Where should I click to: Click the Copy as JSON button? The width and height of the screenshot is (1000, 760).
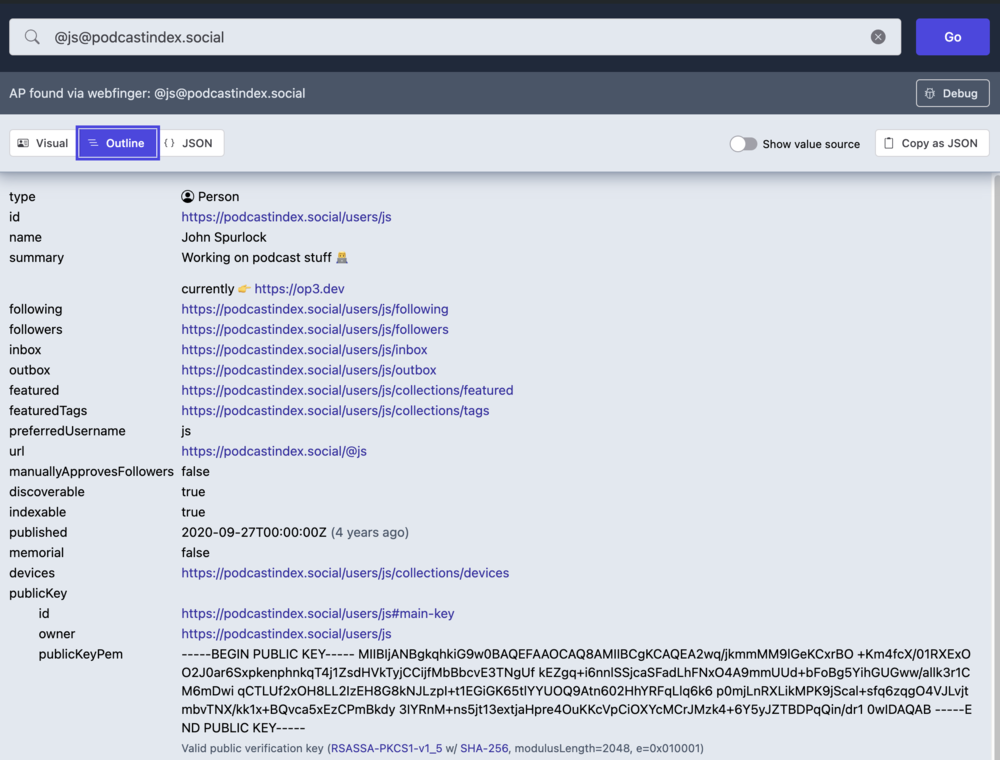[x=932, y=143]
